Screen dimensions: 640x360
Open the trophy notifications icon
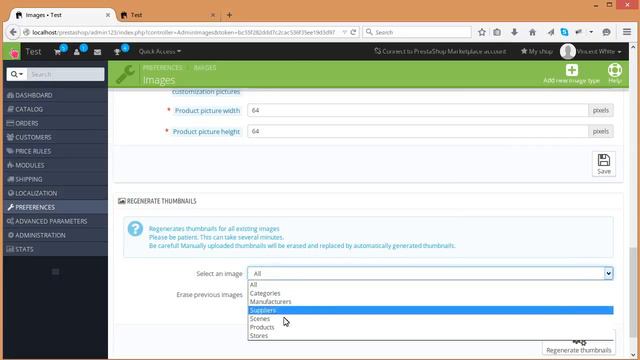117,52
